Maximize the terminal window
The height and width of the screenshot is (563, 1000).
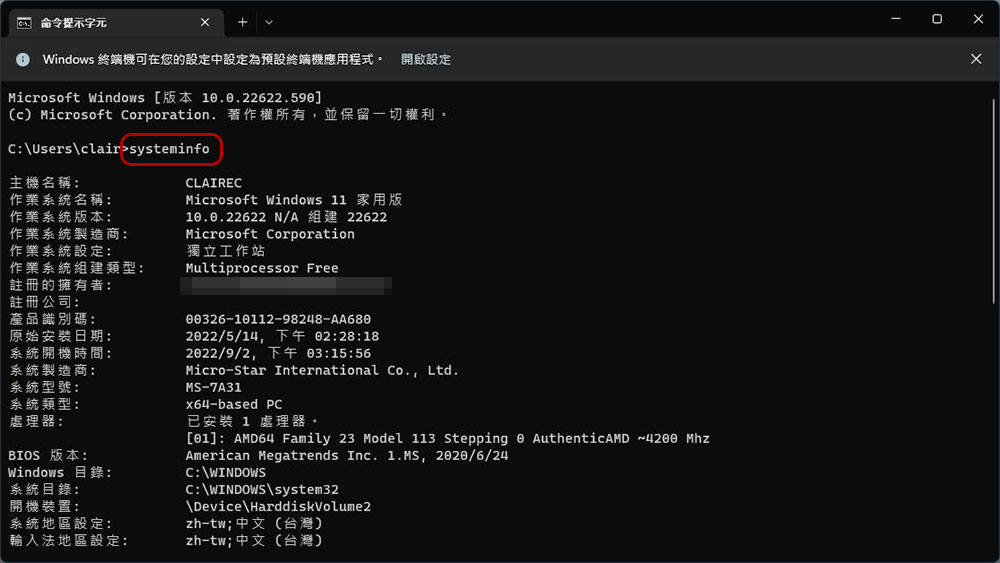coord(937,19)
